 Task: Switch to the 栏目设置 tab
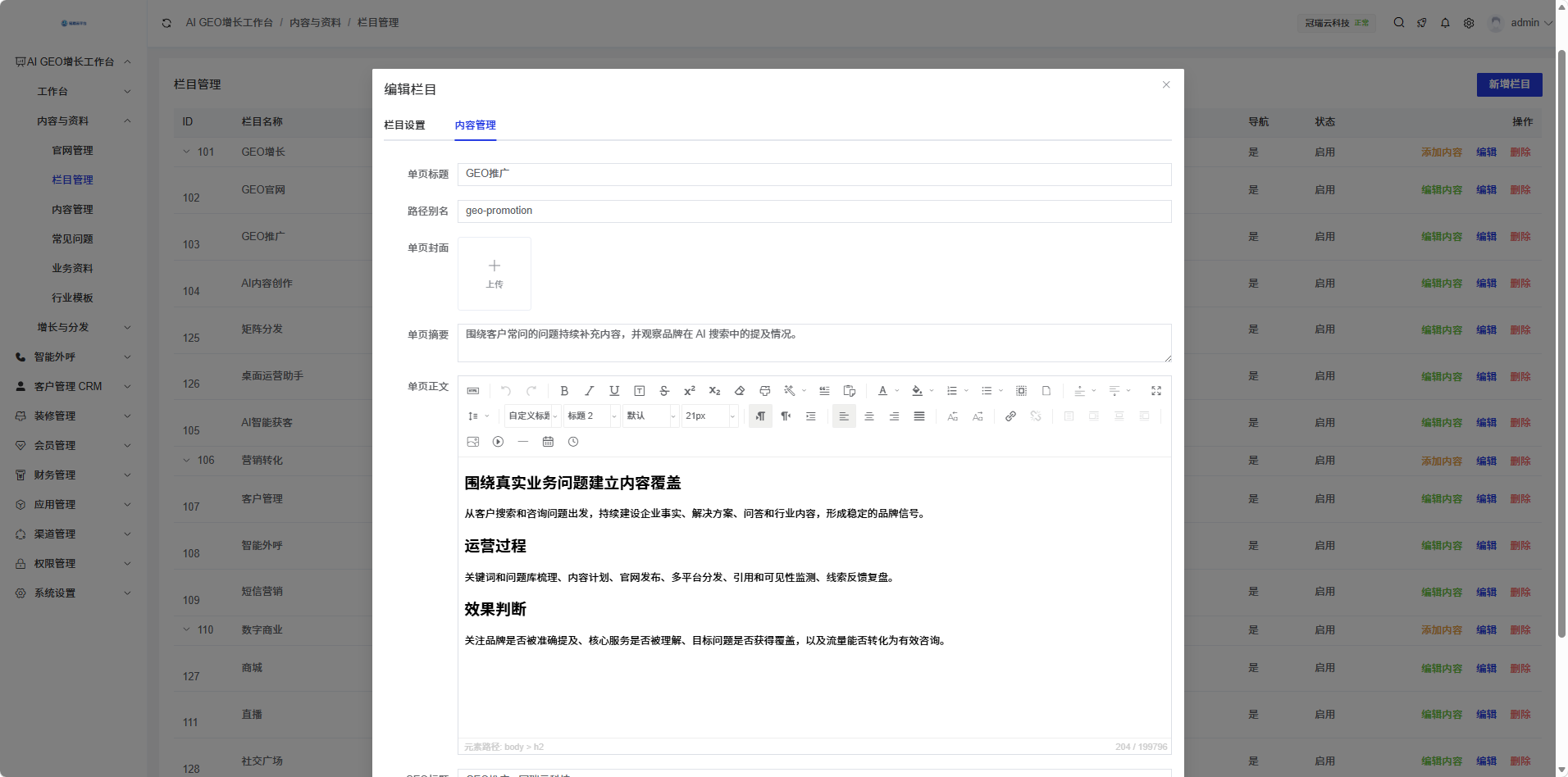coord(405,125)
